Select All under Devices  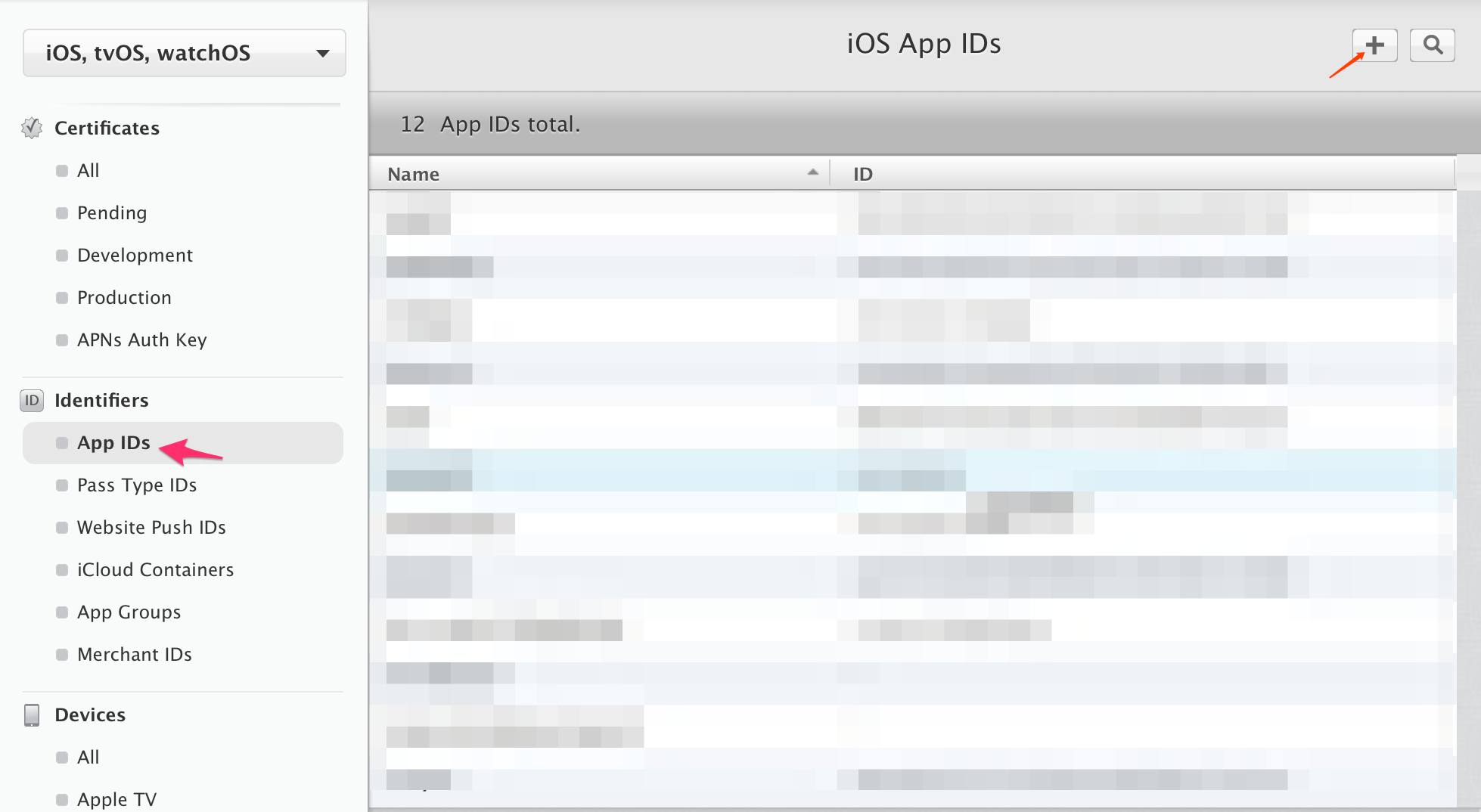(x=88, y=757)
